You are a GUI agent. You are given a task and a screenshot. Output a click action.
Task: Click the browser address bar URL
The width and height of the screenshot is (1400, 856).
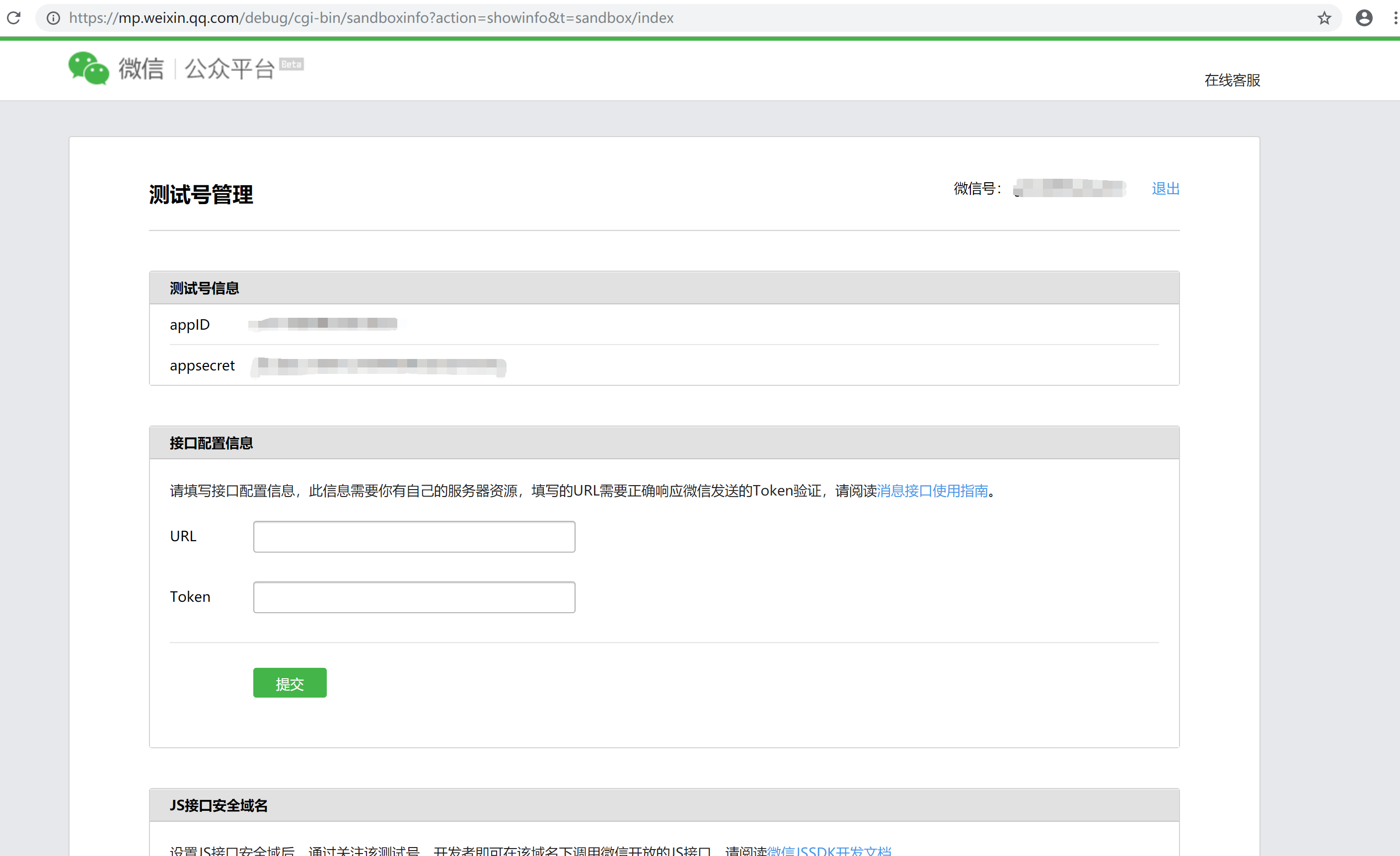pos(371,18)
